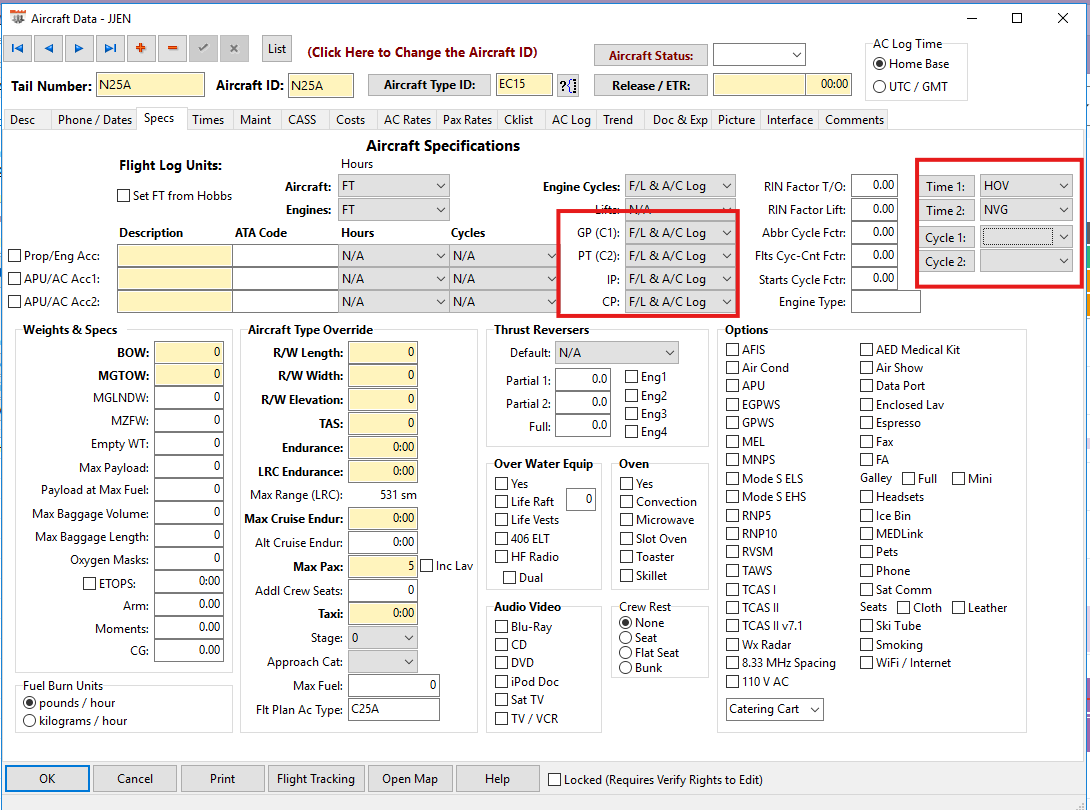Click the change Aircraft ID link text
The height and width of the screenshot is (810, 1090).
pyautogui.click(x=422, y=52)
